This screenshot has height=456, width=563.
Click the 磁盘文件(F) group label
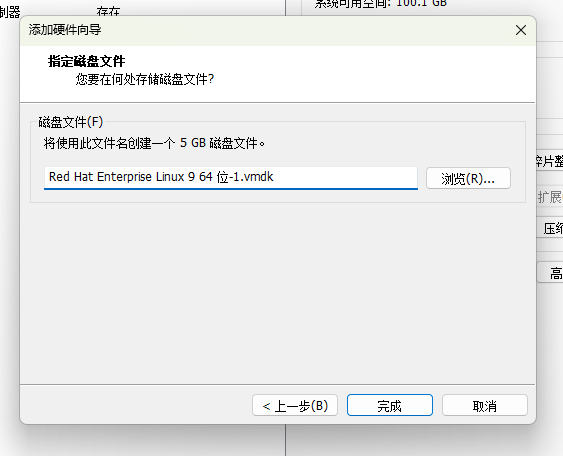pos(71,122)
